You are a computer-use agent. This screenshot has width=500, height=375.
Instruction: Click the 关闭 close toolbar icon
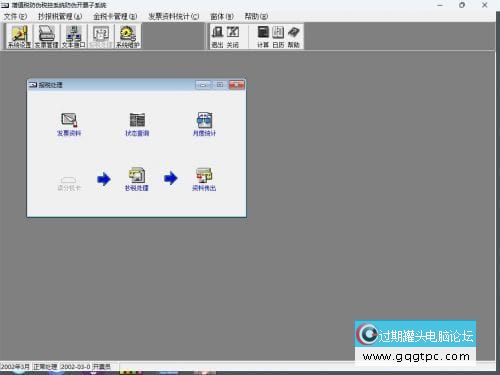click(x=233, y=37)
